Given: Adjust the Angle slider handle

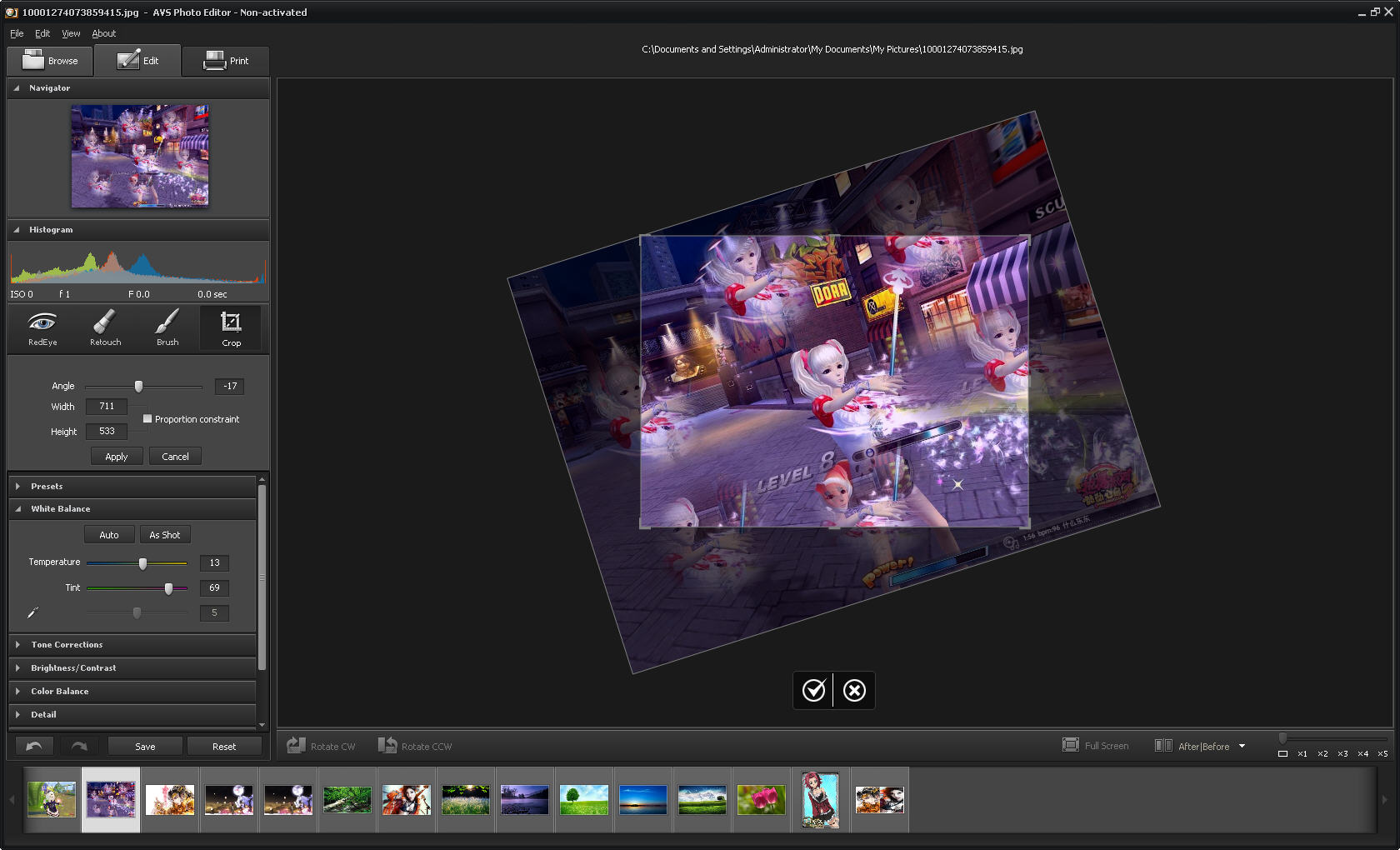Looking at the screenshot, I should click(x=139, y=387).
